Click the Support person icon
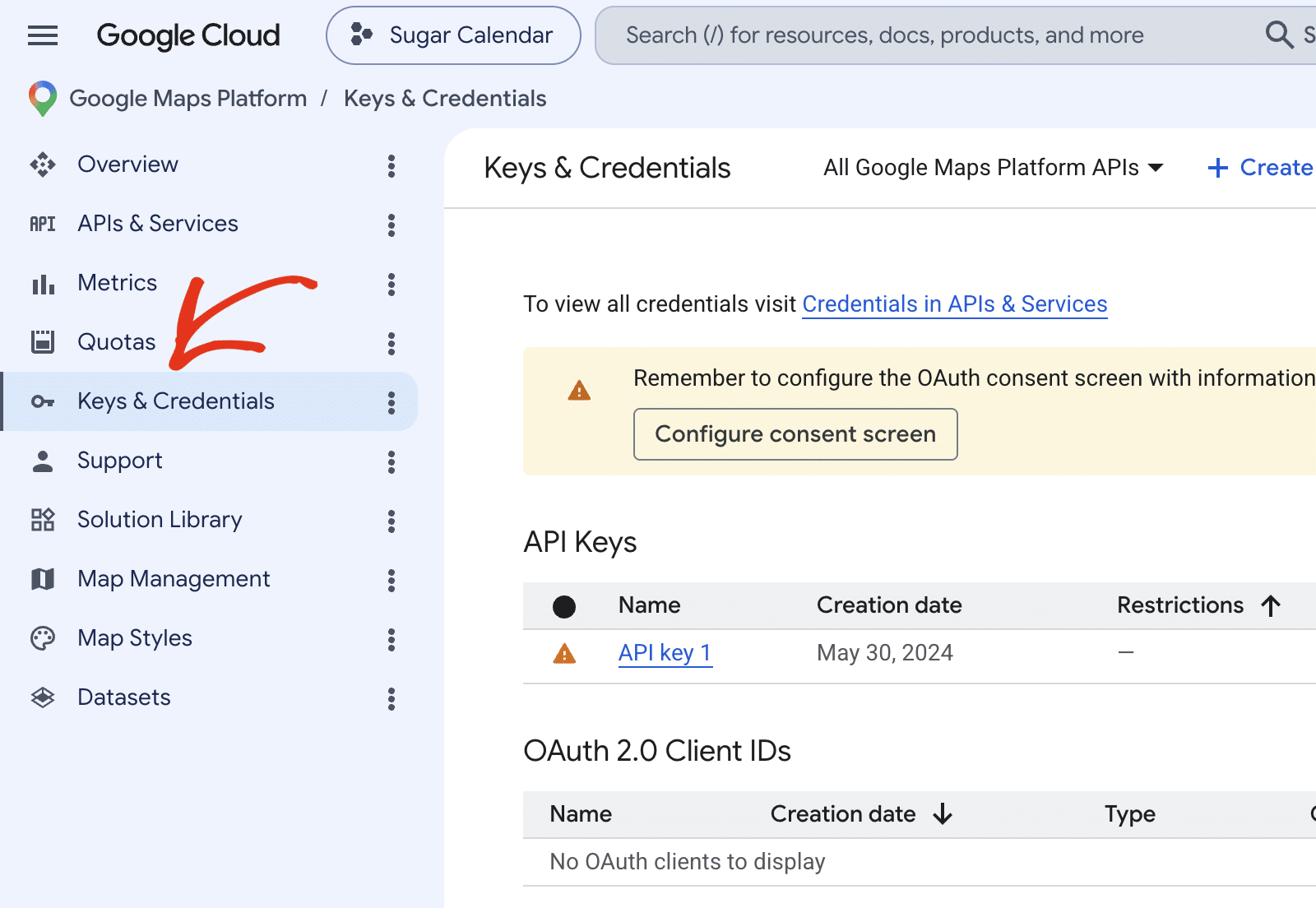This screenshot has height=908, width=1316. [x=43, y=461]
